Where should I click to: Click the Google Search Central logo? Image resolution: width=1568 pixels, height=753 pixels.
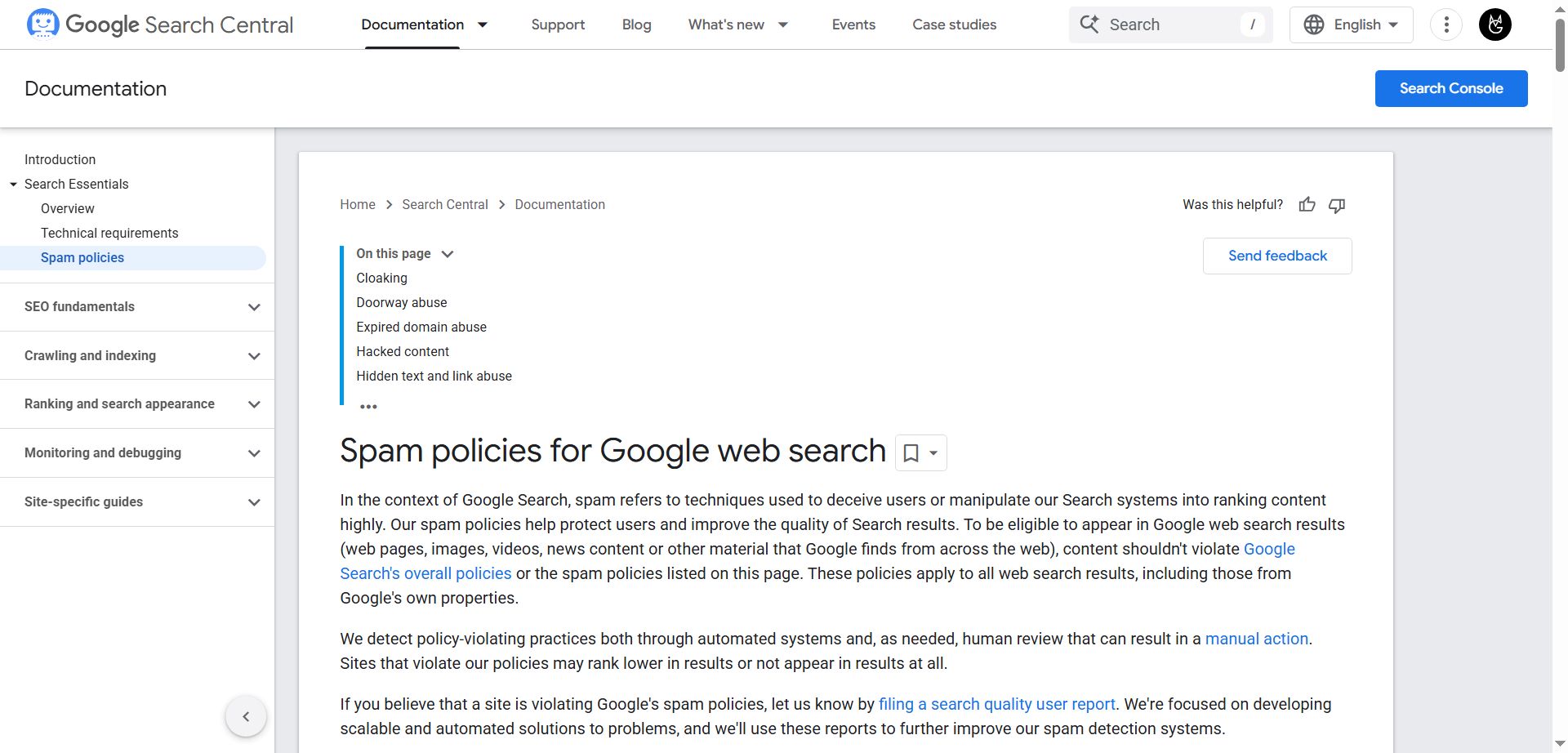[159, 25]
